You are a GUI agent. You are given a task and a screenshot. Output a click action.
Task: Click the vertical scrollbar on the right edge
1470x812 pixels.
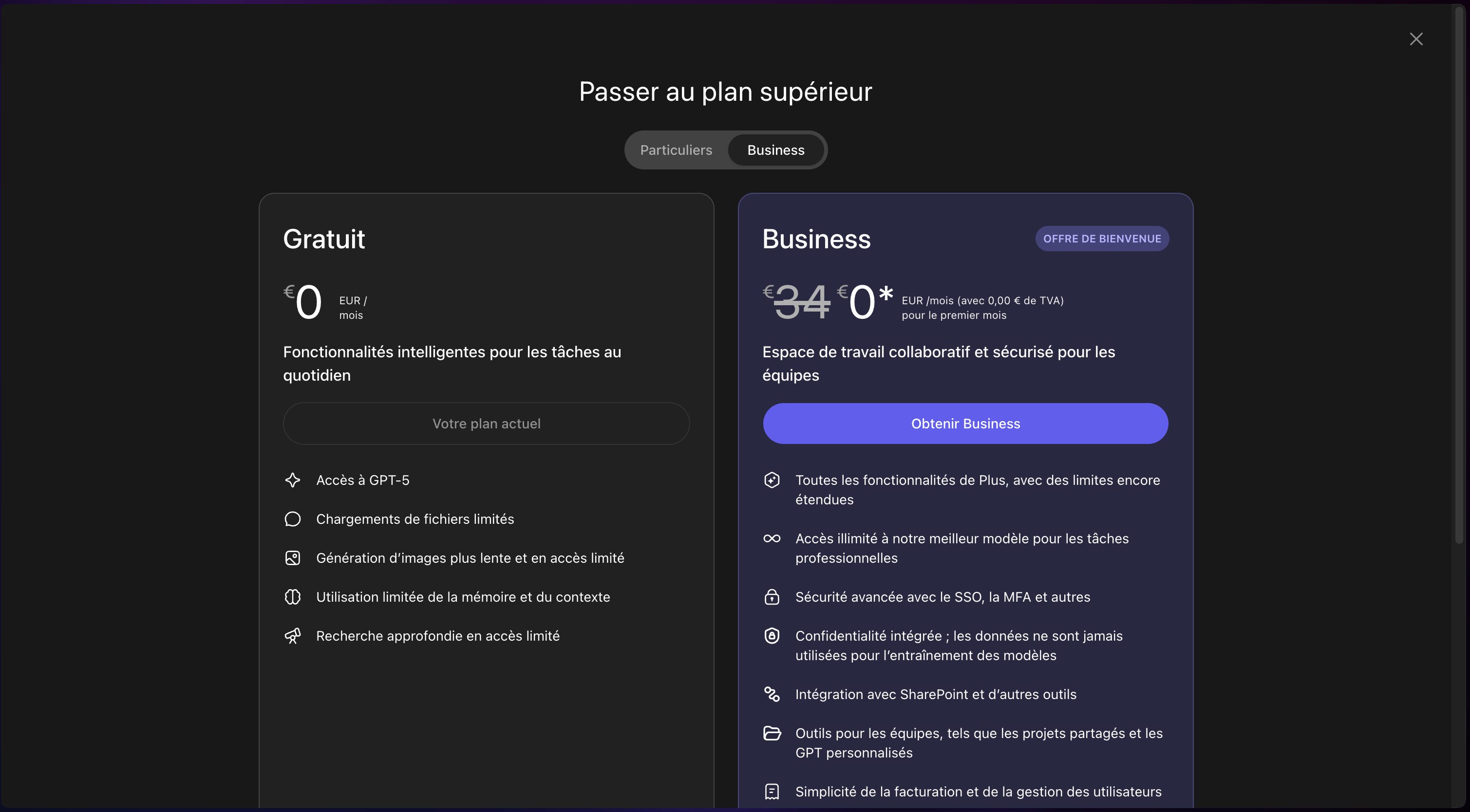[1459, 274]
